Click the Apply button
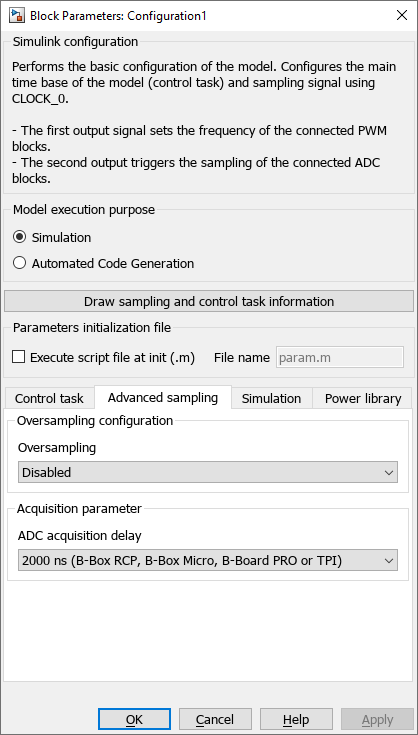The image size is (418, 735). coord(377,720)
